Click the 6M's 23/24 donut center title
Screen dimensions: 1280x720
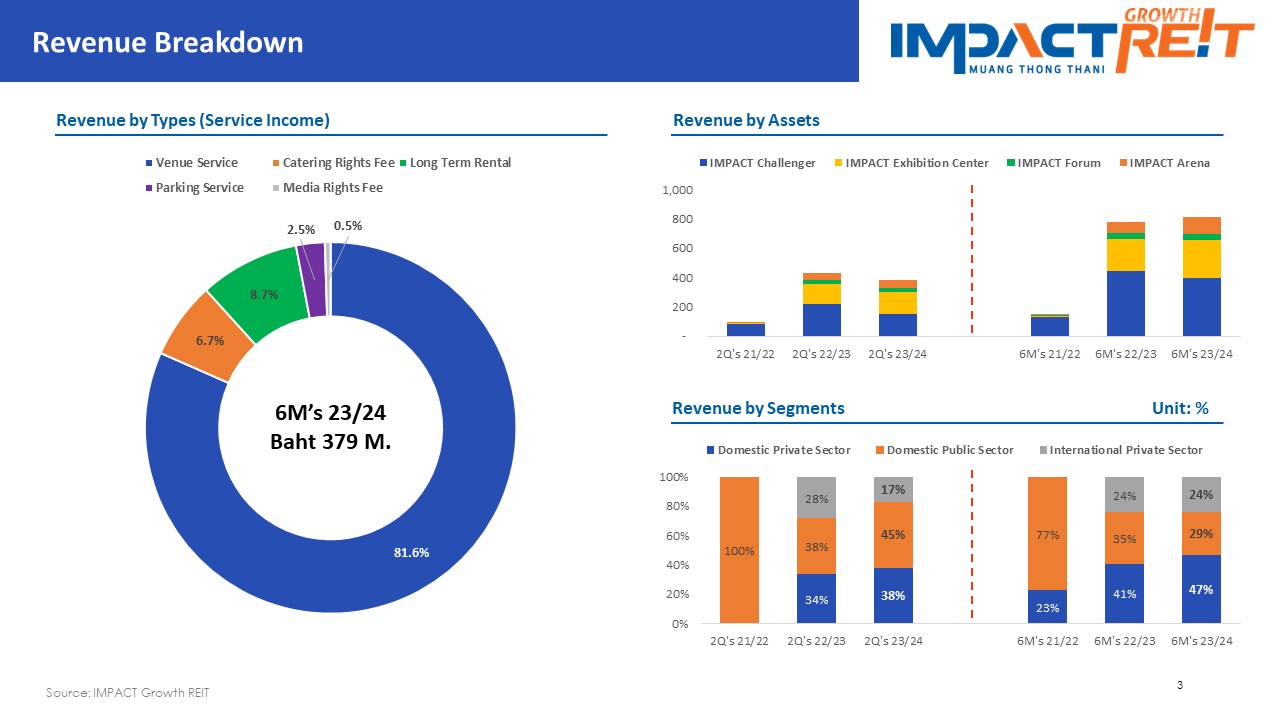tap(330, 413)
